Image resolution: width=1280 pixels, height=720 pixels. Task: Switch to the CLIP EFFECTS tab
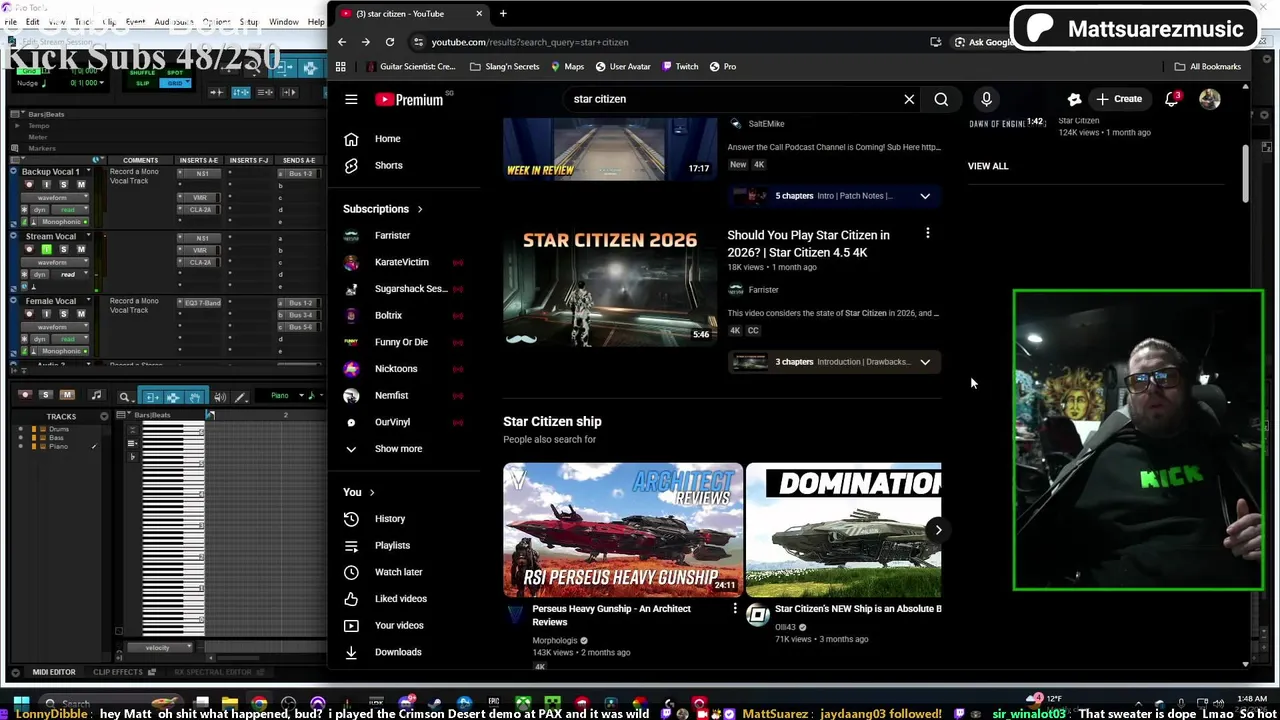pyautogui.click(x=118, y=672)
